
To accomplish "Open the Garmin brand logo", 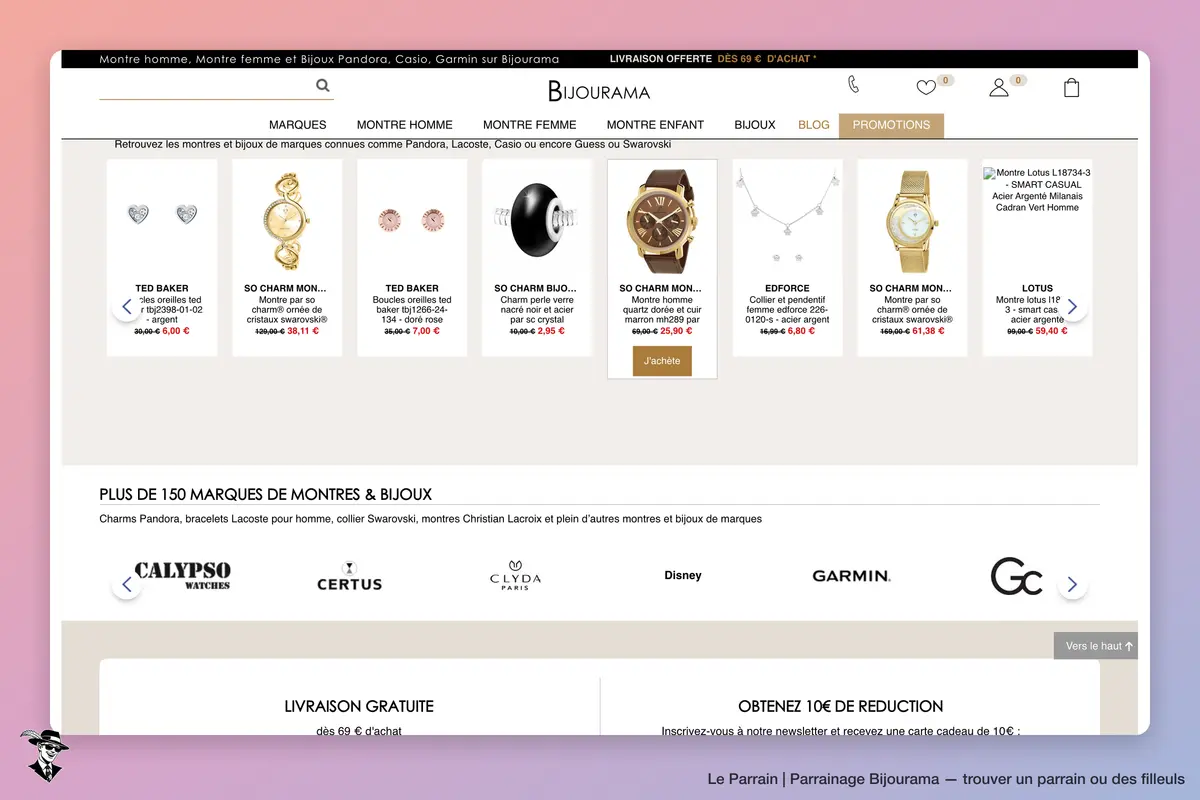I will pos(851,576).
